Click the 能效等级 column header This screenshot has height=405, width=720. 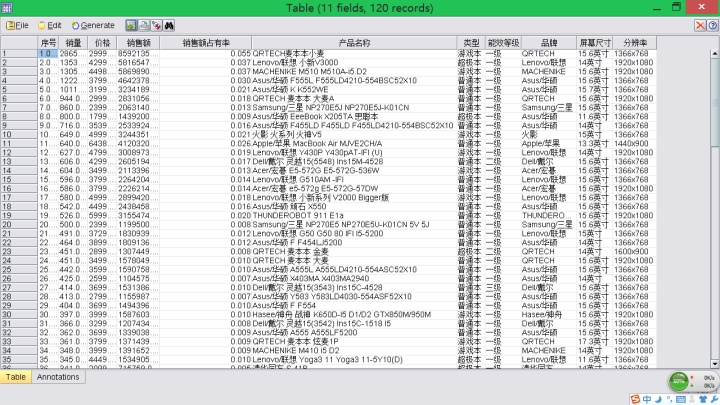[503, 43]
